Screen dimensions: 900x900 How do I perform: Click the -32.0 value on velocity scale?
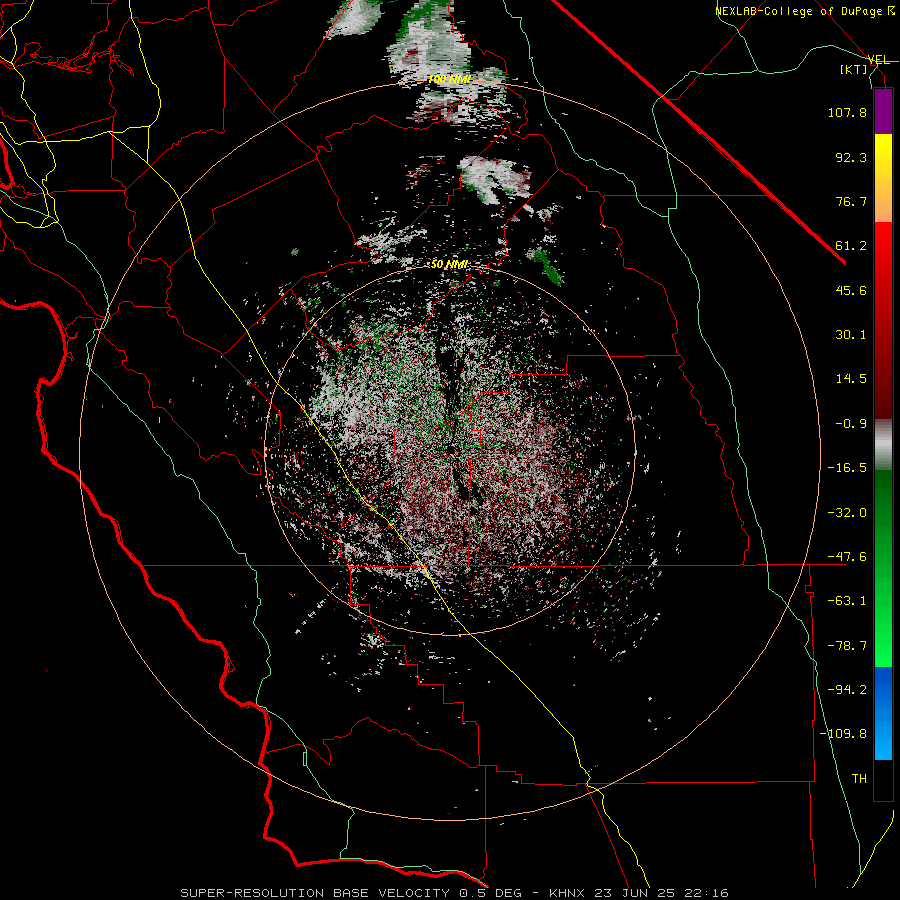point(847,513)
